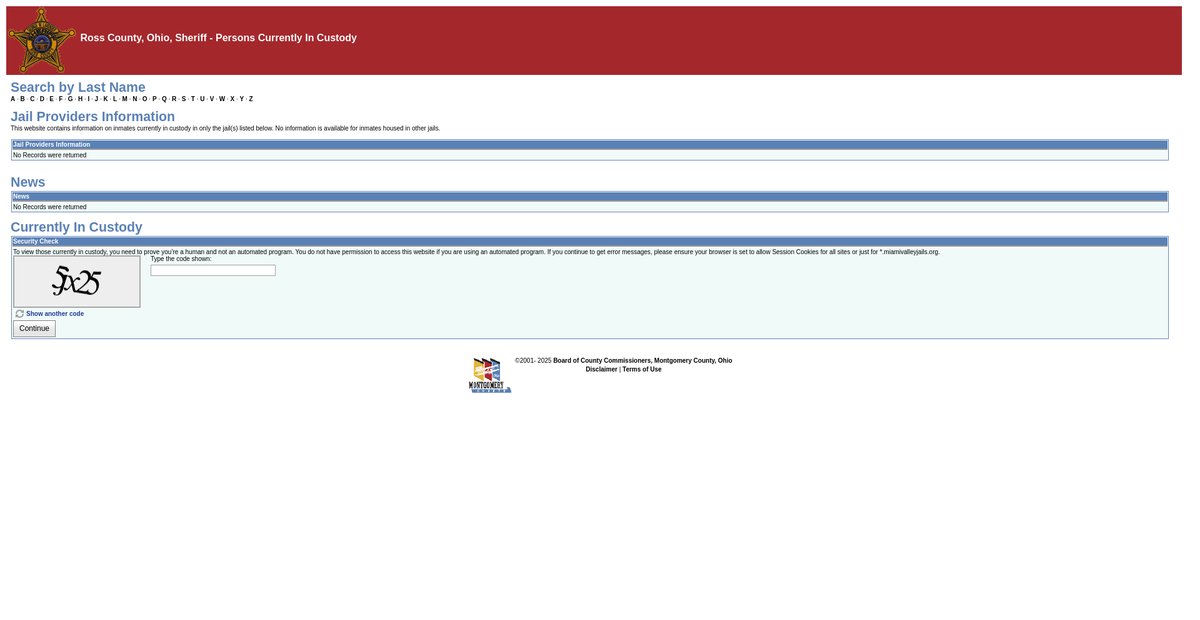
Task: Search last names starting with Q
Action: [x=164, y=99]
